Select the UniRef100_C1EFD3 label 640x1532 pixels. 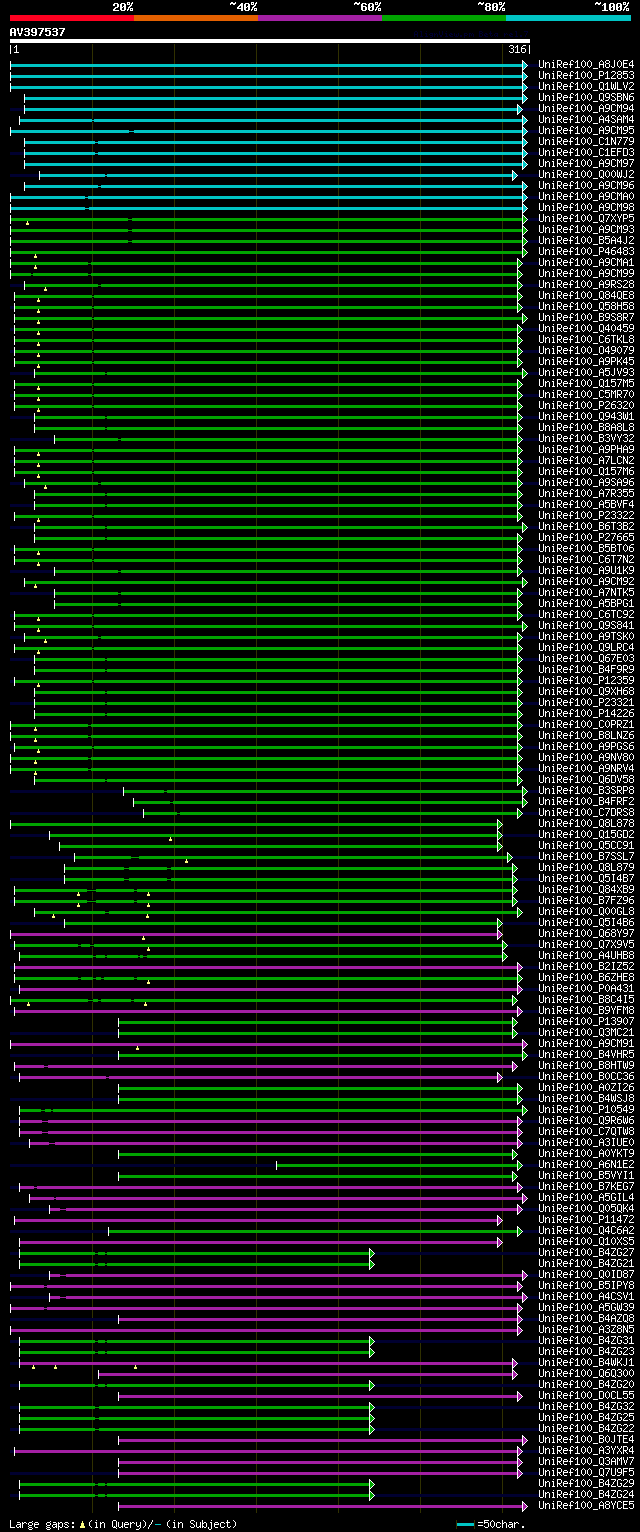(586, 152)
